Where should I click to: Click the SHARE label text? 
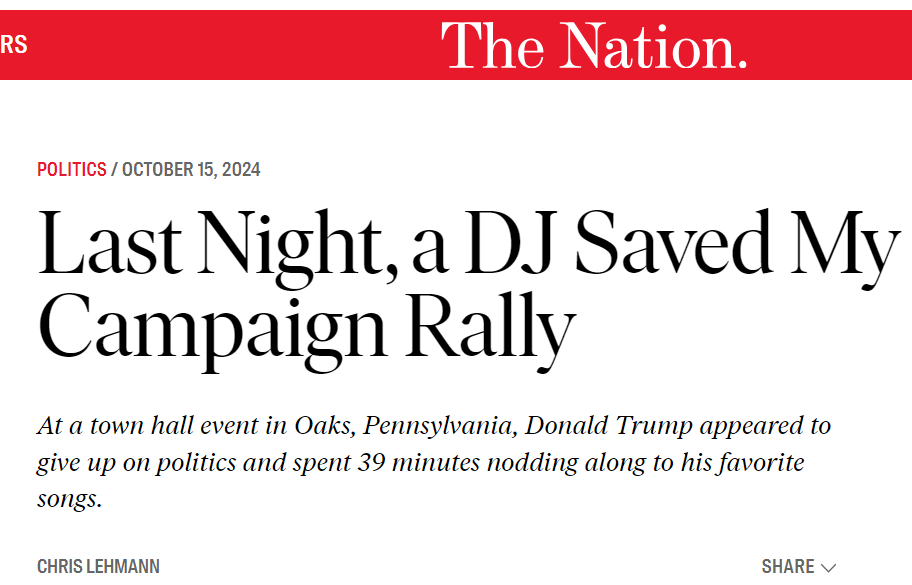click(x=787, y=566)
